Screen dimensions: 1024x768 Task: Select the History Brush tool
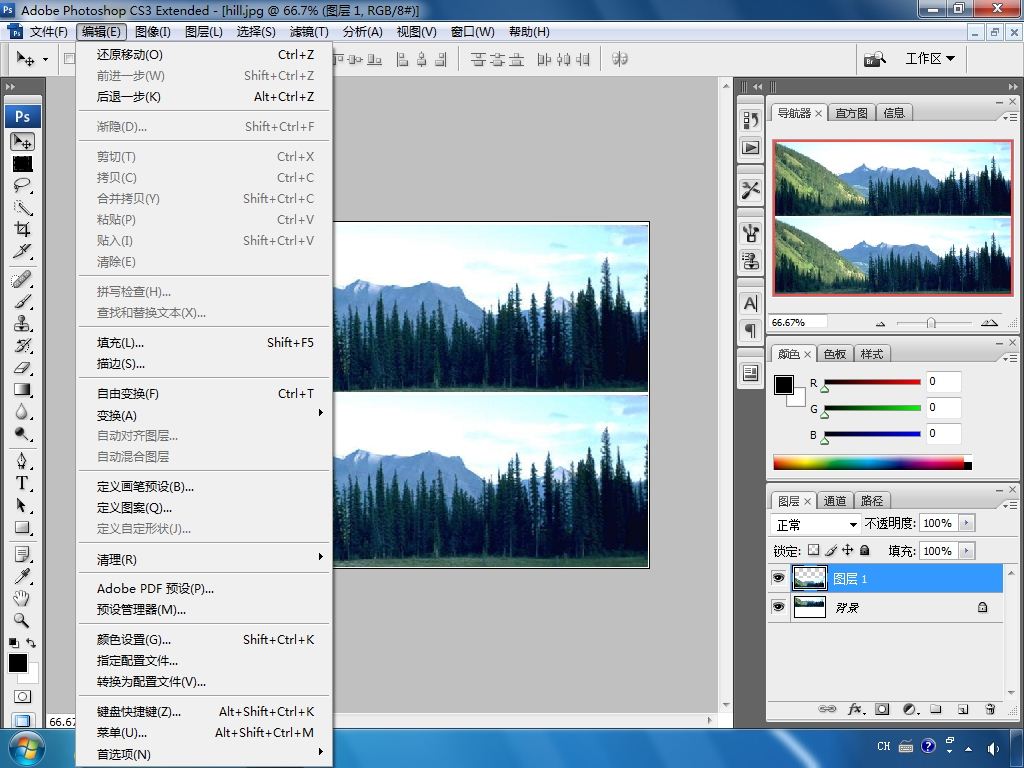click(22, 345)
